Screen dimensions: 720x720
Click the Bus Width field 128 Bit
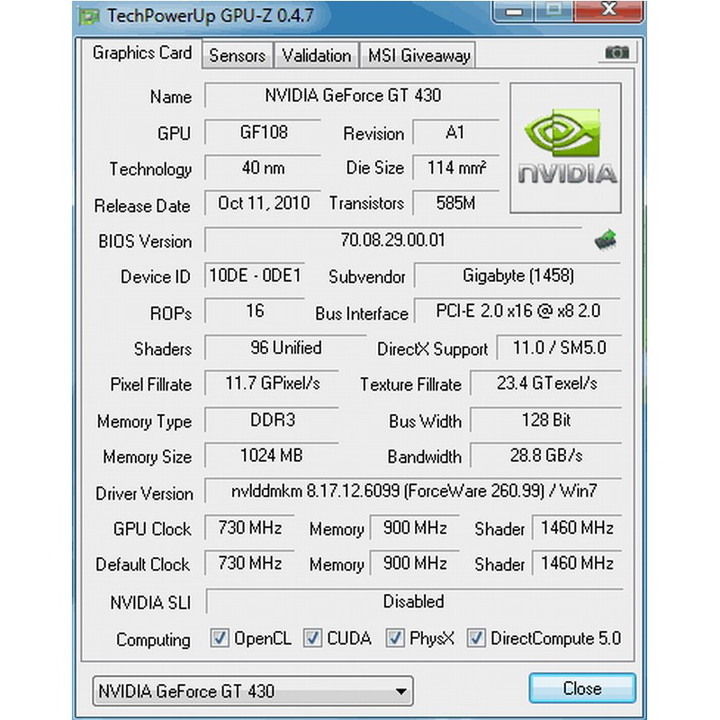[x=546, y=420]
